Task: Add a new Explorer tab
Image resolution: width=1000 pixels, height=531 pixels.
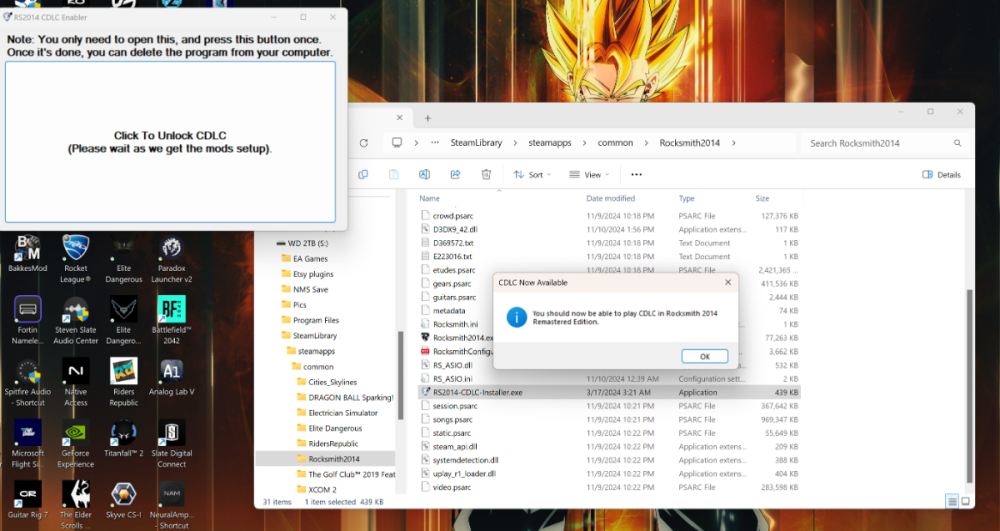Action: click(427, 118)
